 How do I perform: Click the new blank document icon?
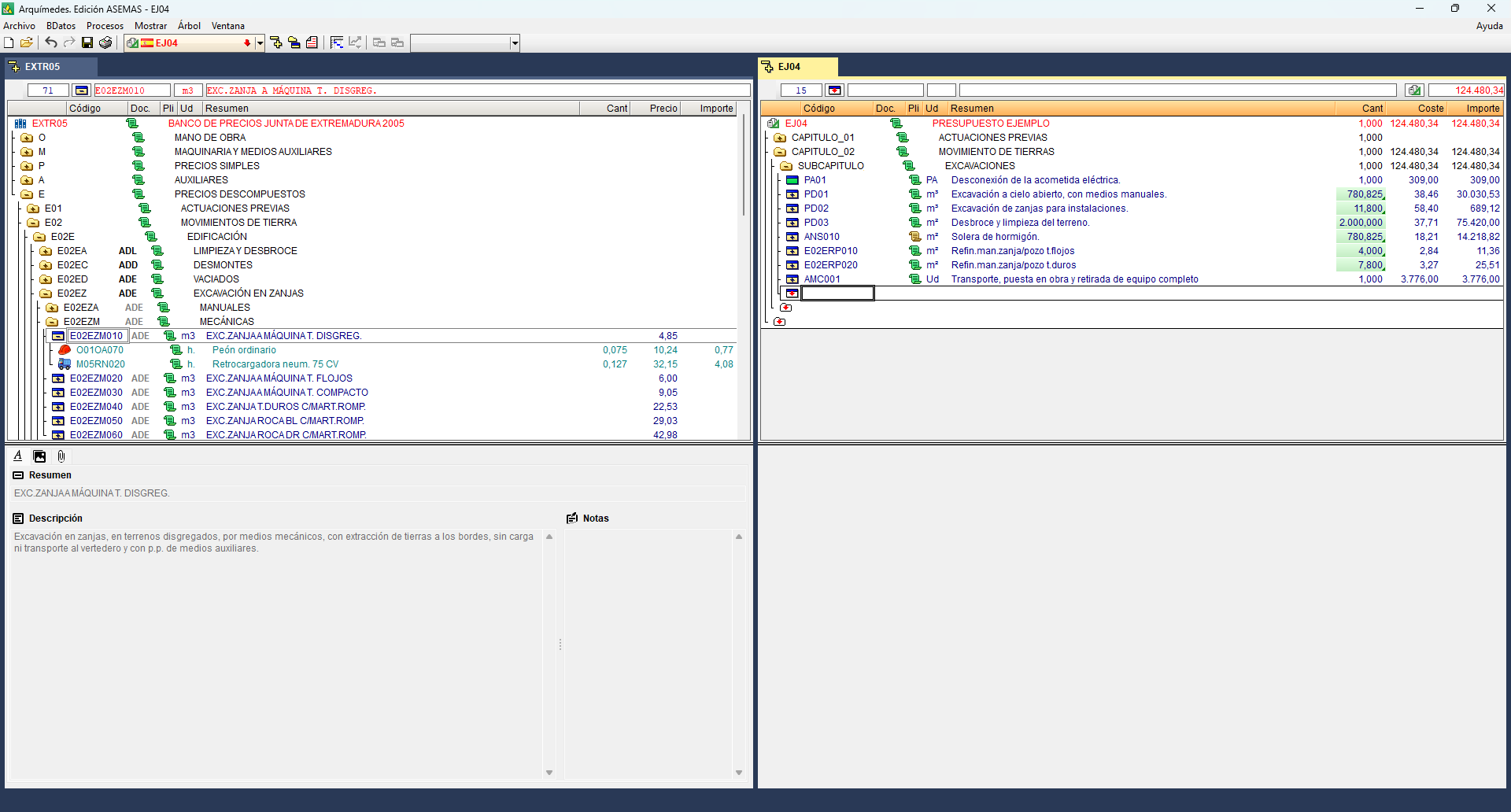click(9, 42)
